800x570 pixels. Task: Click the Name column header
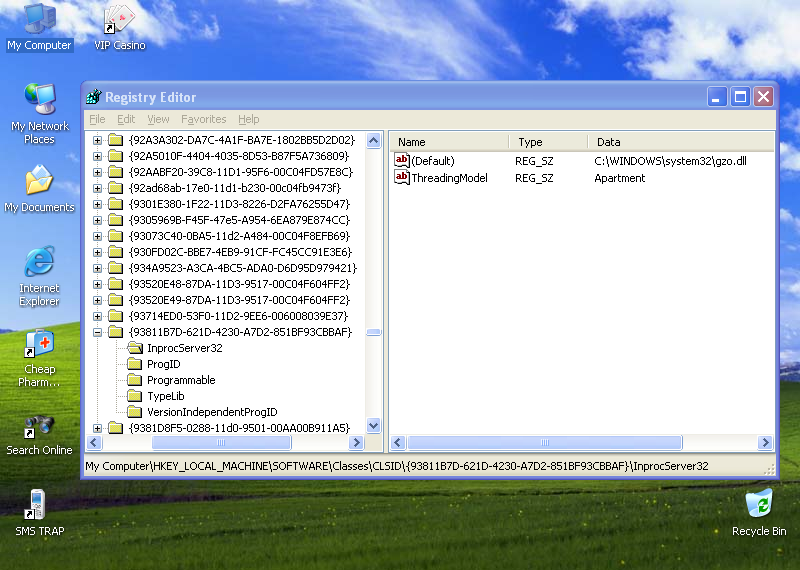(449, 142)
